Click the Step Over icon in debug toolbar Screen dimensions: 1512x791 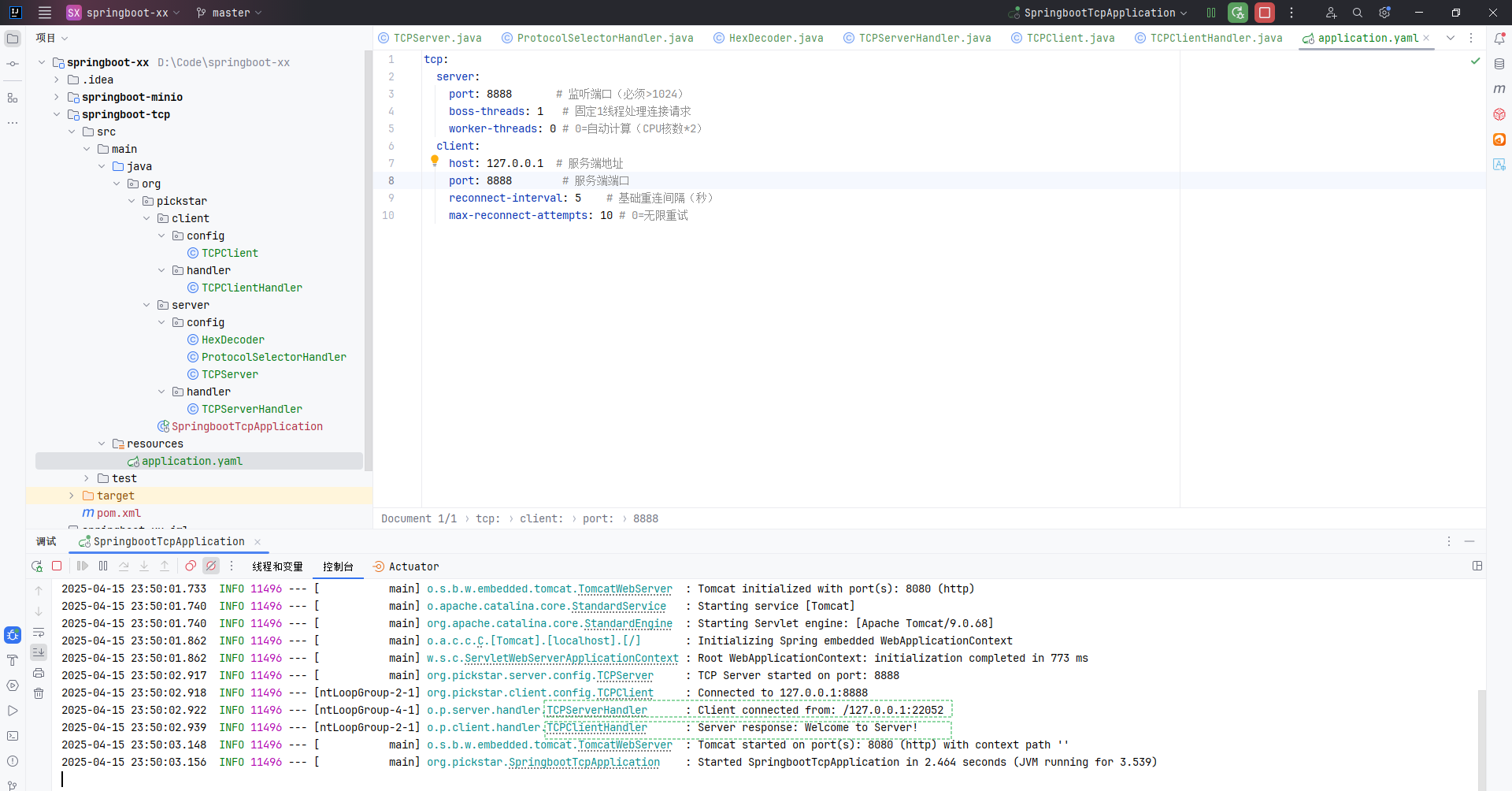click(x=124, y=566)
